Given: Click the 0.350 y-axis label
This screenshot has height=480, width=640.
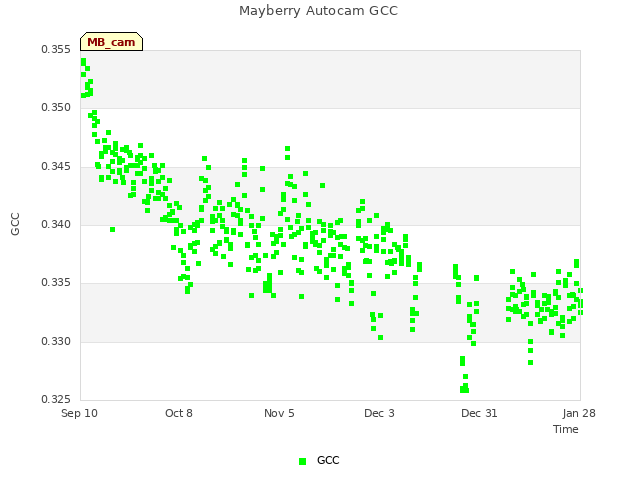Looking at the screenshot, I should coord(56,107).
